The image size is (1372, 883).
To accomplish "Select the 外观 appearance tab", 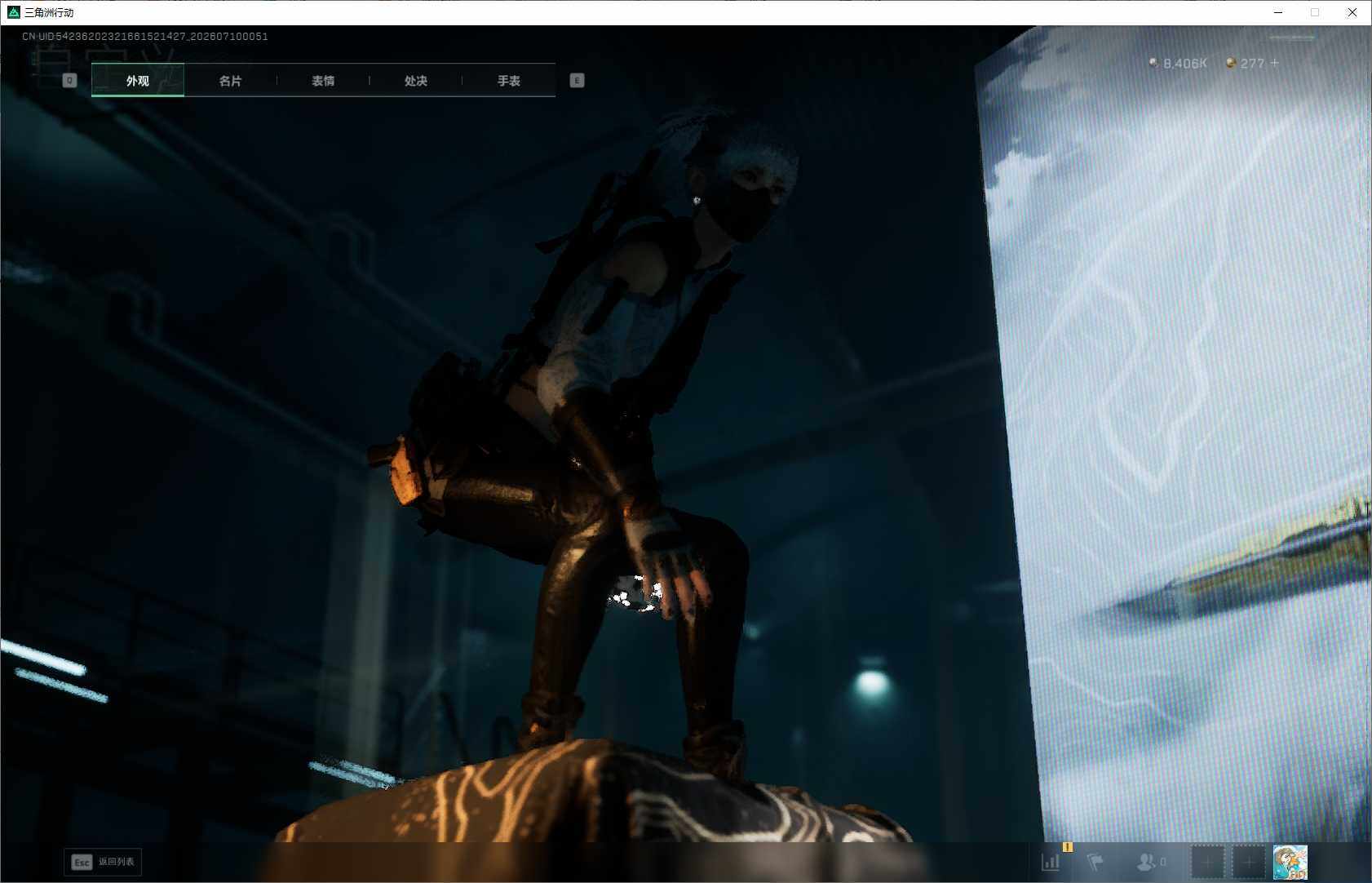I will click(x=138, y=80).
